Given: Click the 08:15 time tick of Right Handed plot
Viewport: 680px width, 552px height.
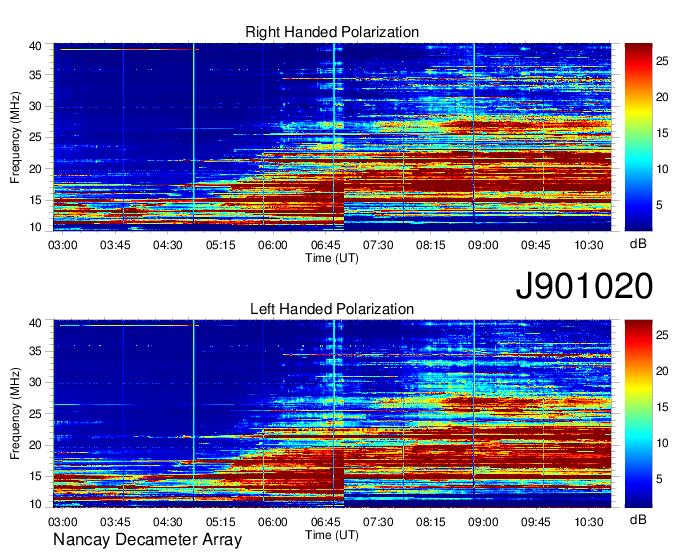Looking at the screenshot, I should 431,245.
